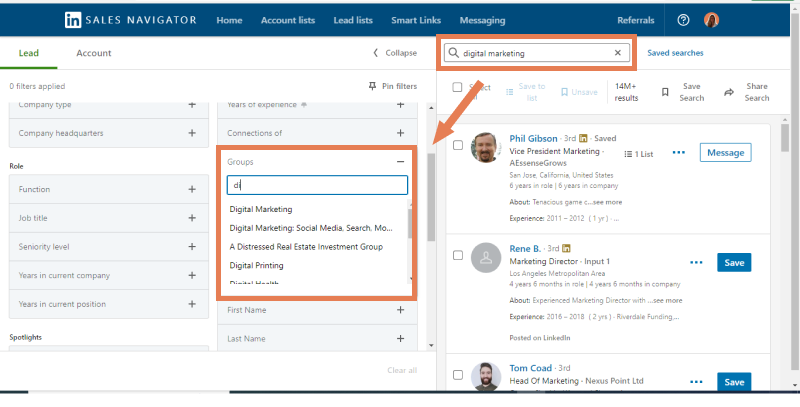Screen dimensions: 800x407
Task: Click the search results vertical scrollbar
Action: coord(785,137)
